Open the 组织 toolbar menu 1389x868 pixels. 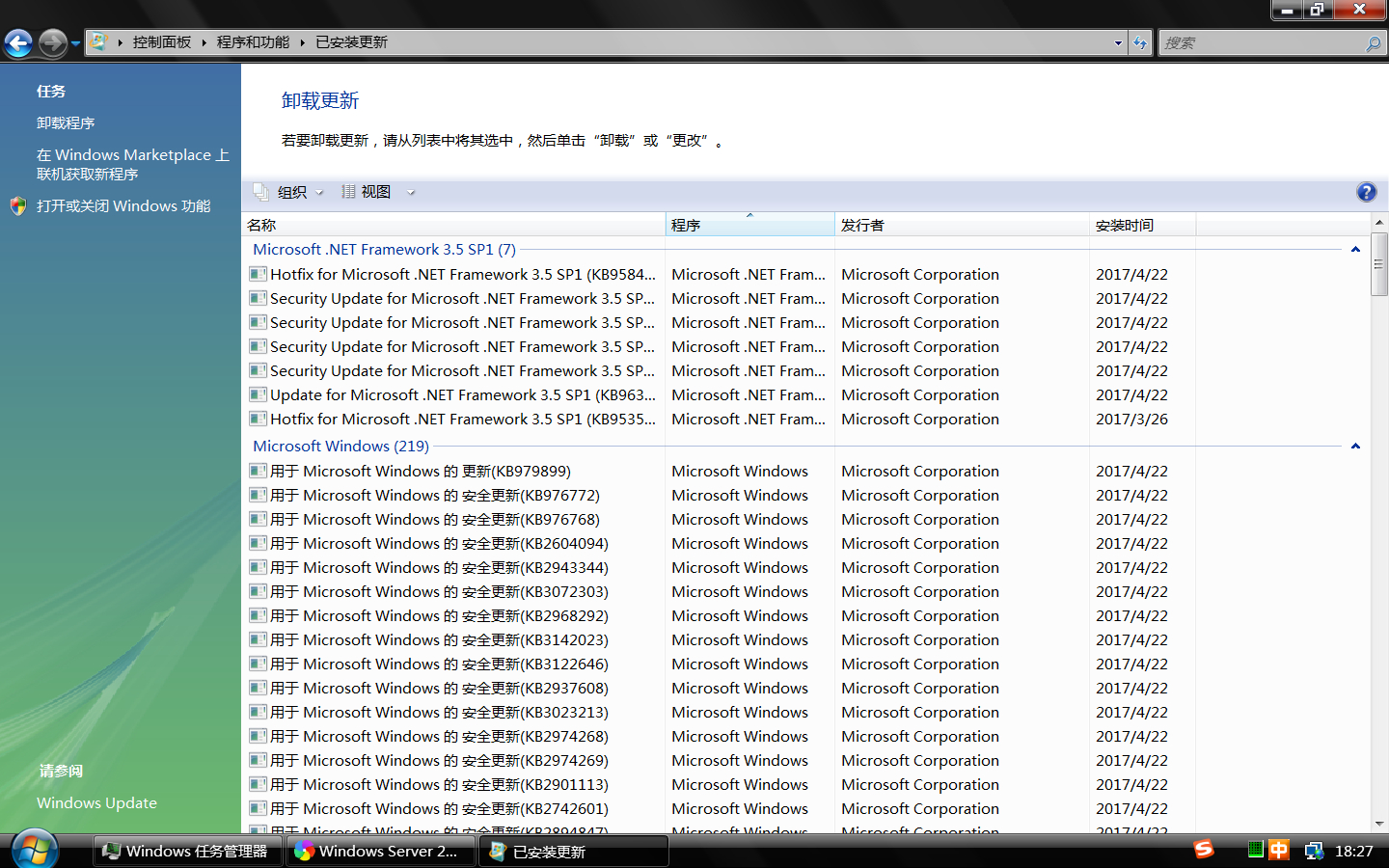click(289, 192)
